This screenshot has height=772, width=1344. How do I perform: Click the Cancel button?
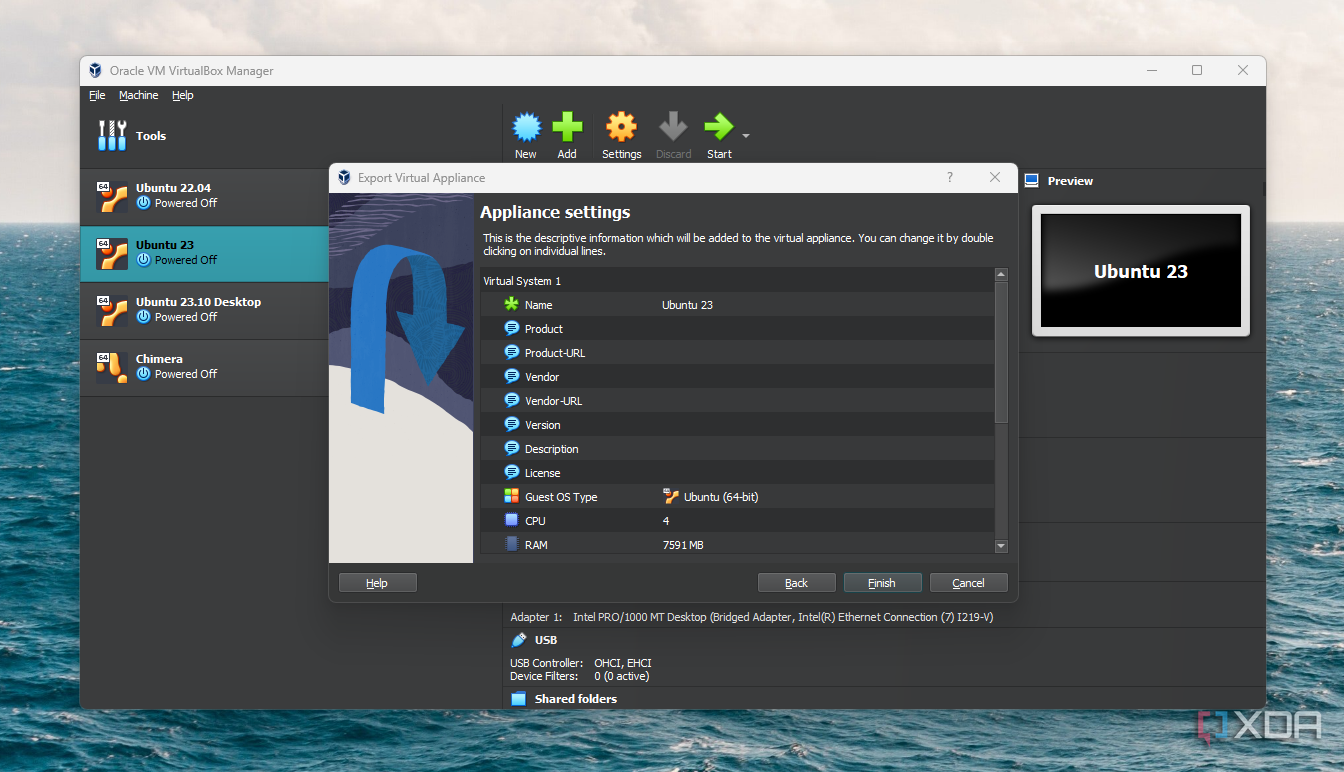968,583
